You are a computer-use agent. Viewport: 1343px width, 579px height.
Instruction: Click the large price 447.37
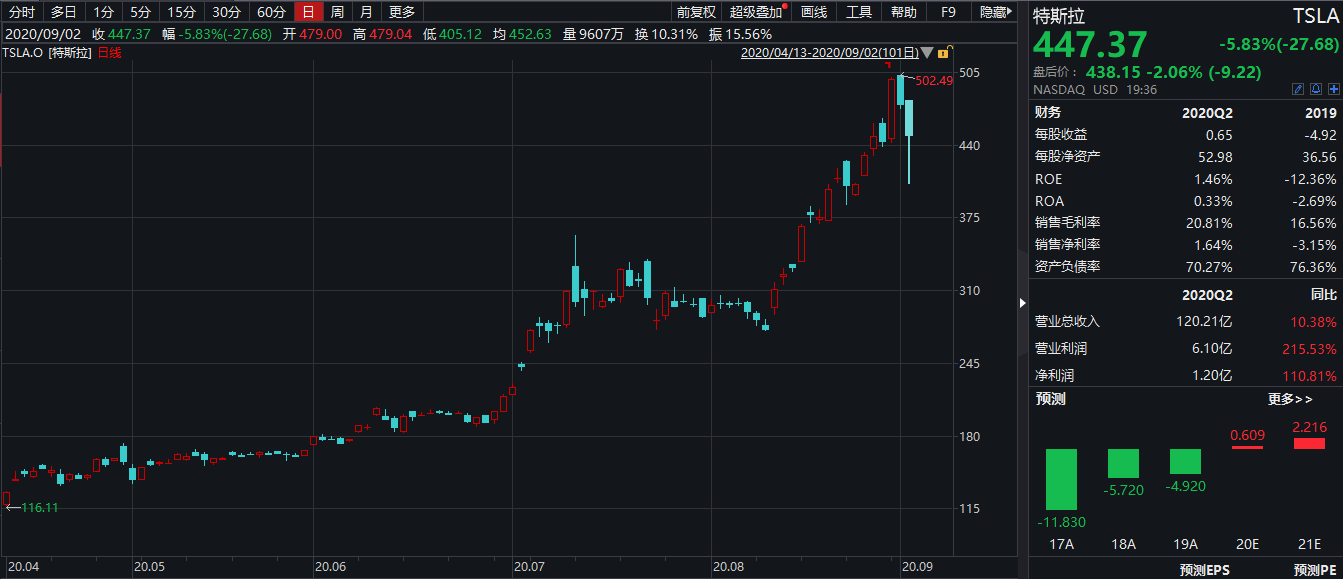pos(1091,45)
